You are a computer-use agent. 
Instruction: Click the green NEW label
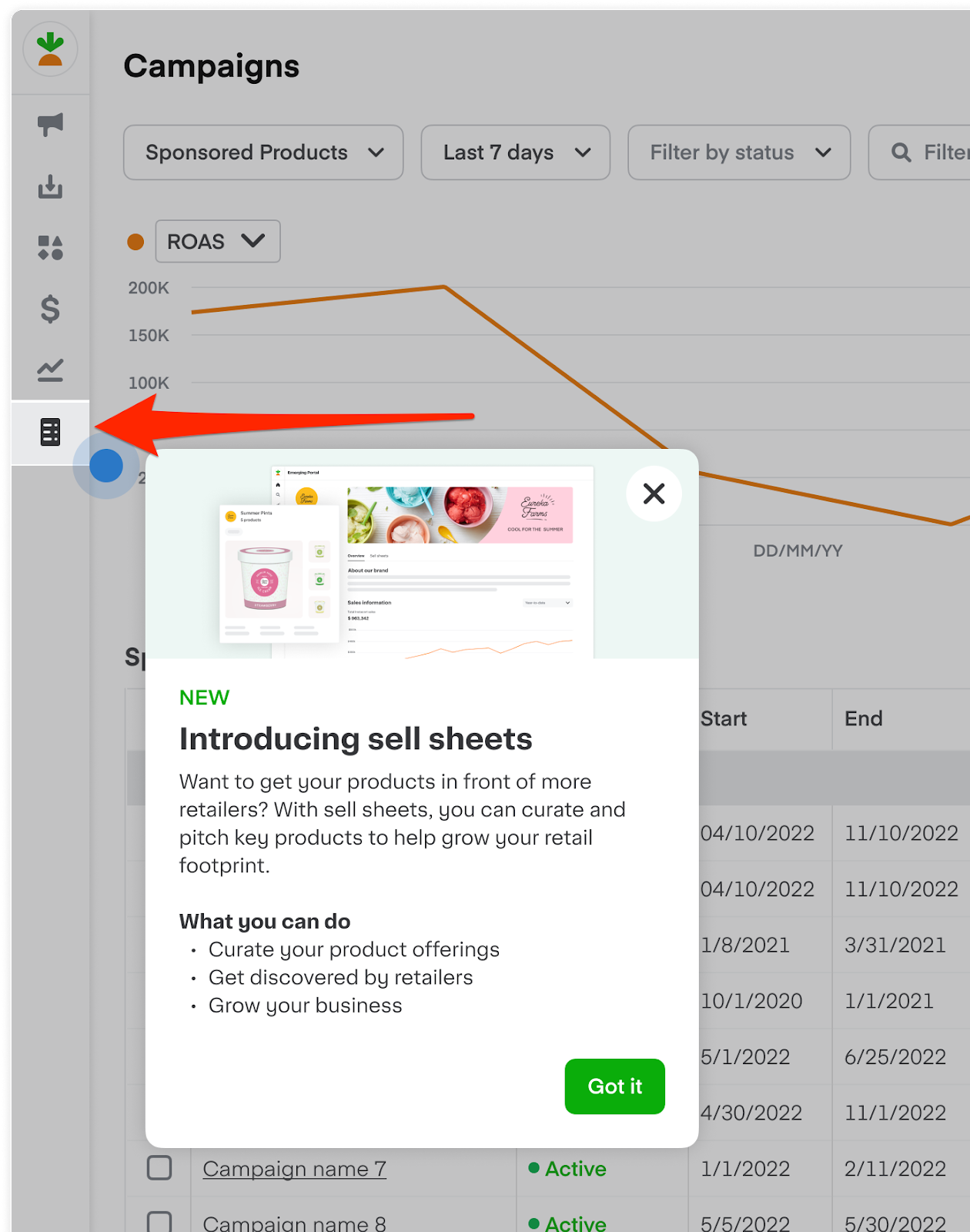[x=204, y=698]
